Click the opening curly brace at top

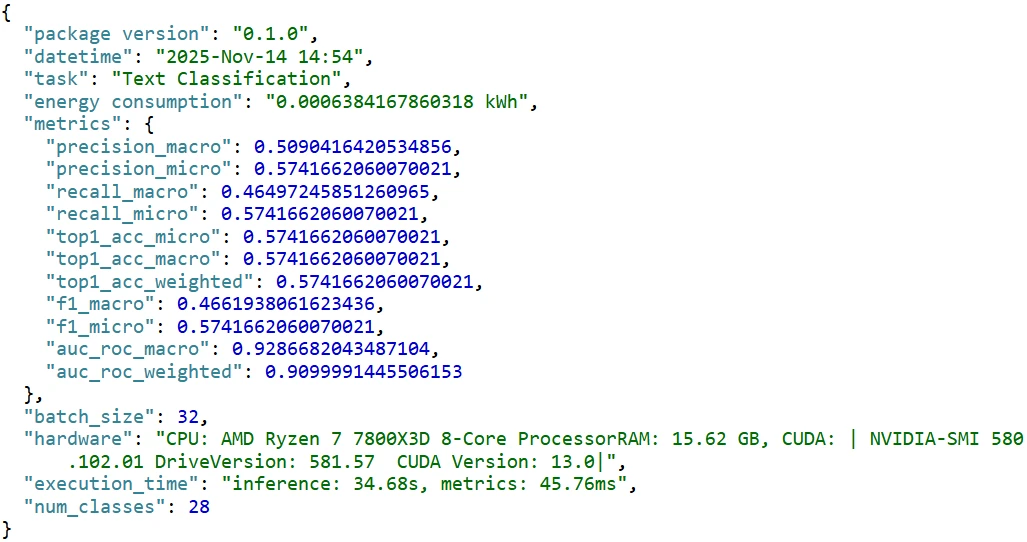pyautogui.click(x=8, y=10)
